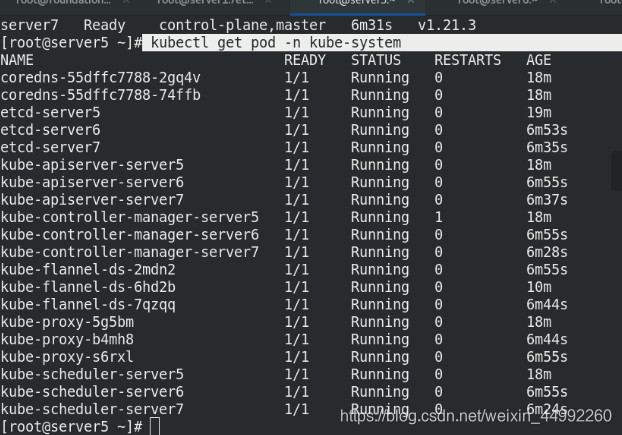The height and width of the screenshot is (435, 622).
Task: Click the AGE column header
Action: pos(539,60)
